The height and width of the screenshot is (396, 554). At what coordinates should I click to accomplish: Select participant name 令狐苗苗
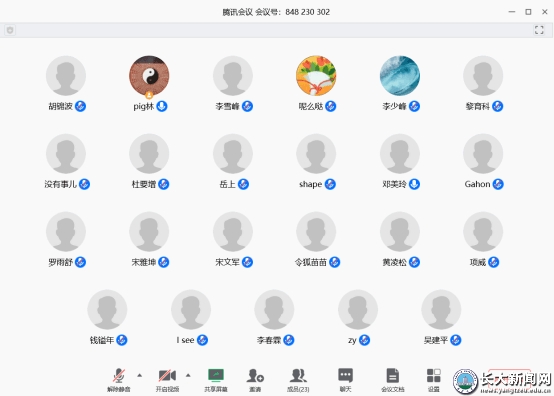pyautogui.click(x=311, y=262)
